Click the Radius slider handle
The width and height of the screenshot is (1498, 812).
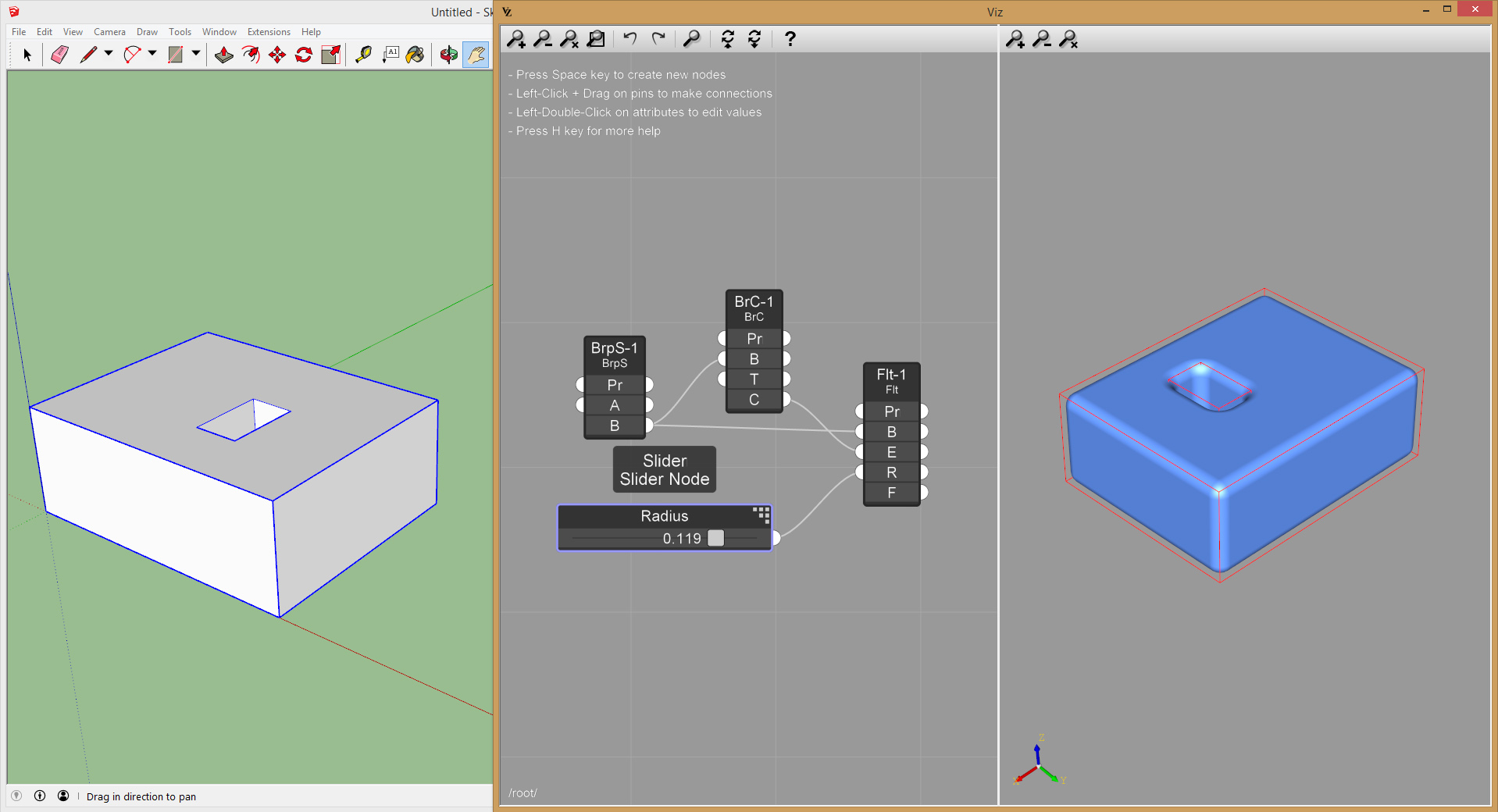[715, 538]
